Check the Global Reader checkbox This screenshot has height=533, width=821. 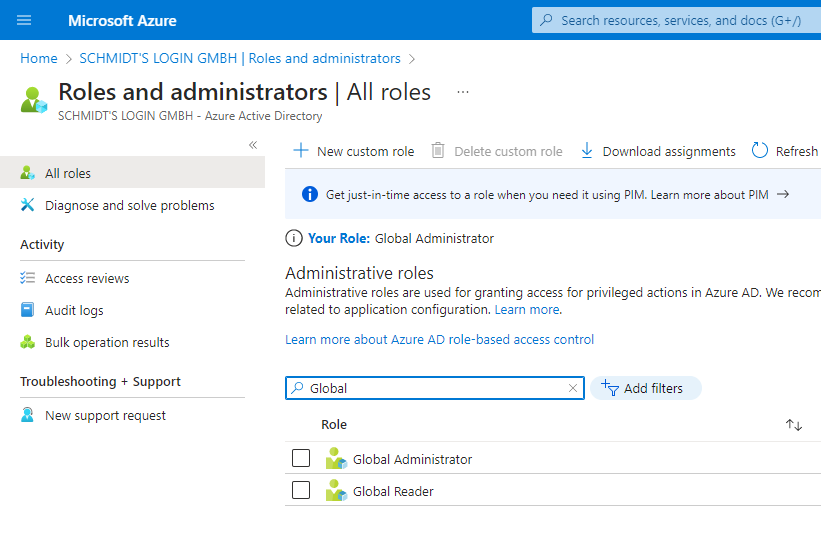(x=301, y=491)
